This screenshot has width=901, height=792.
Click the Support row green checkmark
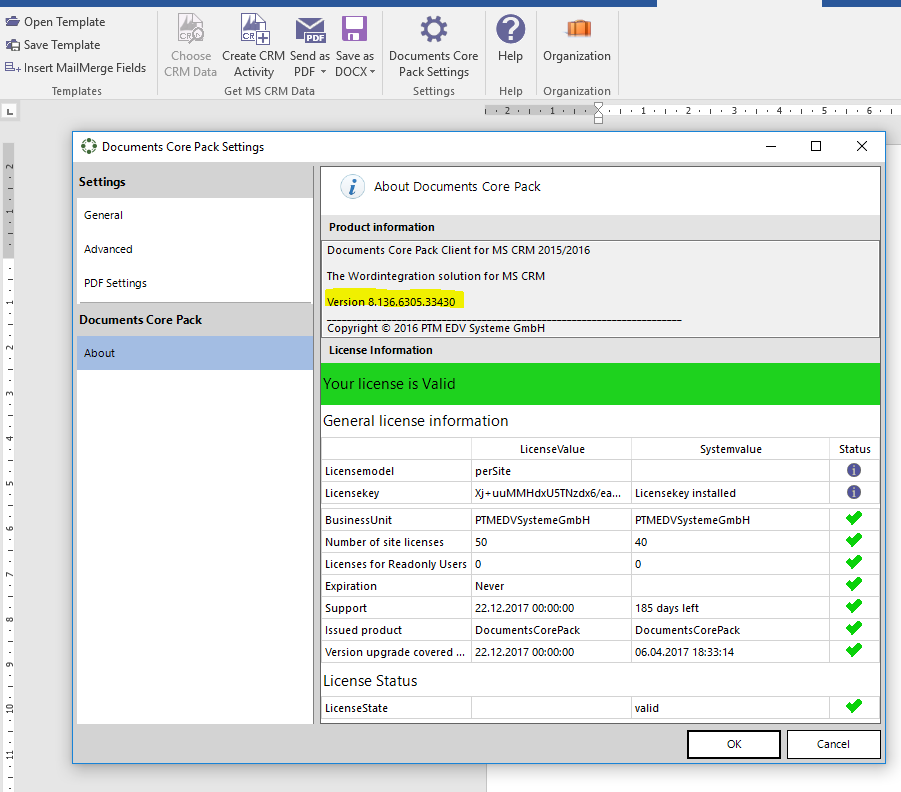854,606
